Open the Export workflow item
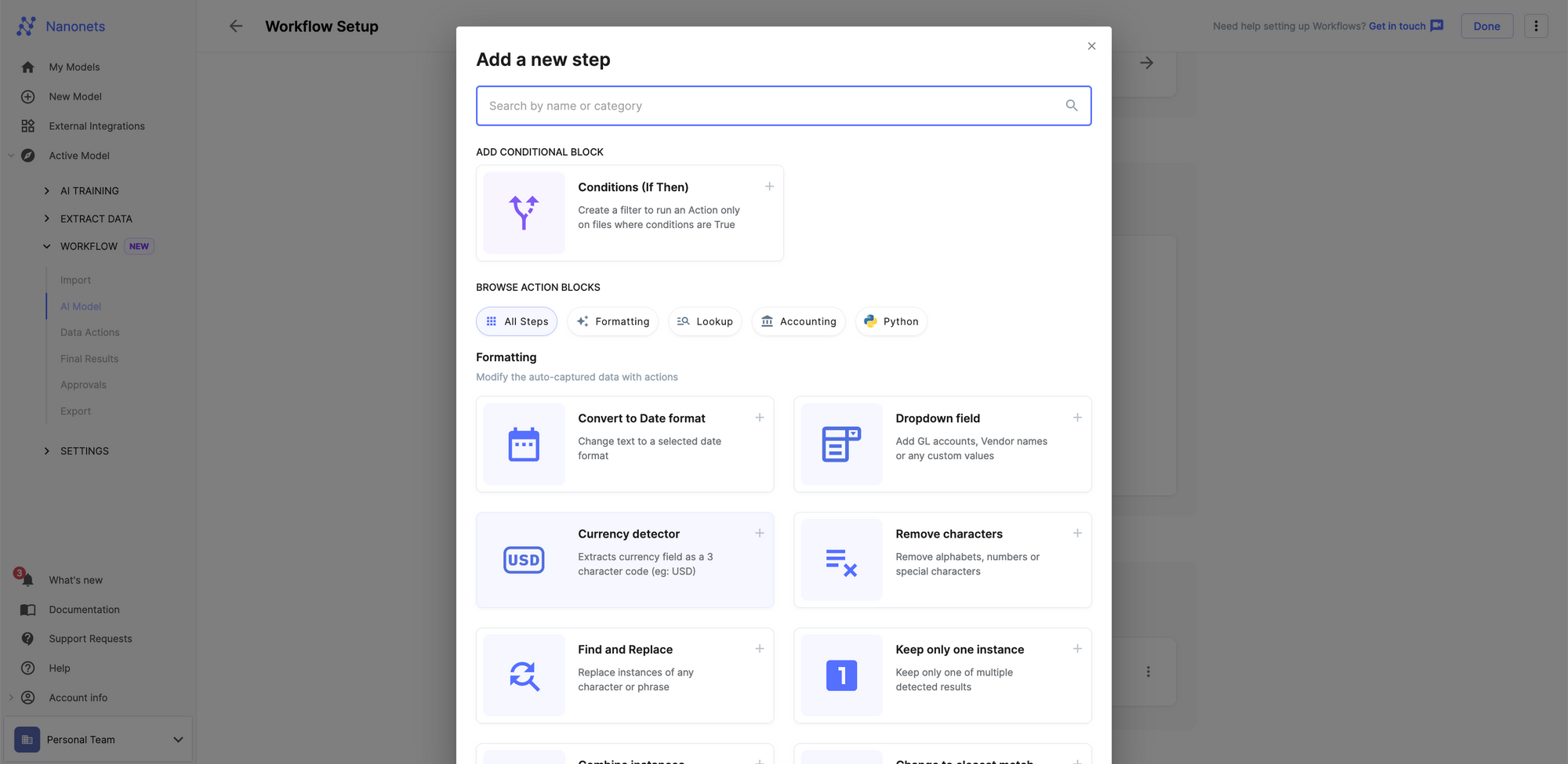The width and height of the screenshot is (1568, 764). (75, 411)
